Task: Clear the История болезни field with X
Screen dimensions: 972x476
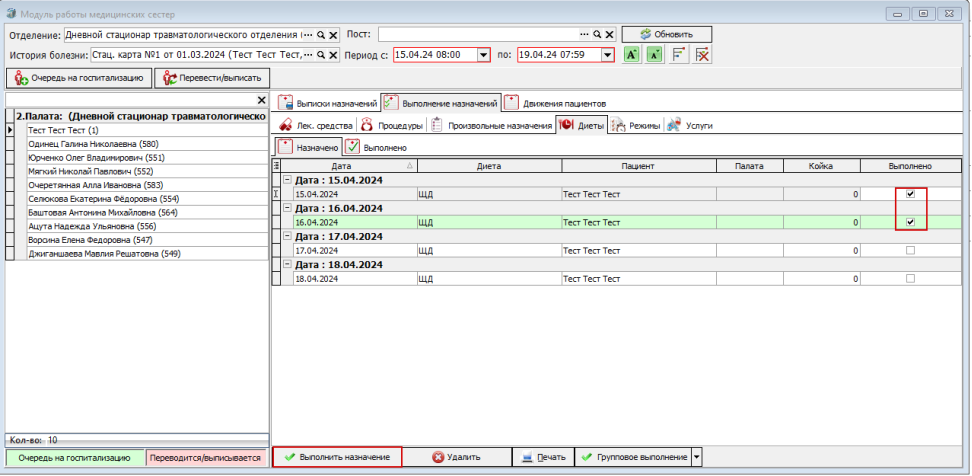Action: click(333, 55)
